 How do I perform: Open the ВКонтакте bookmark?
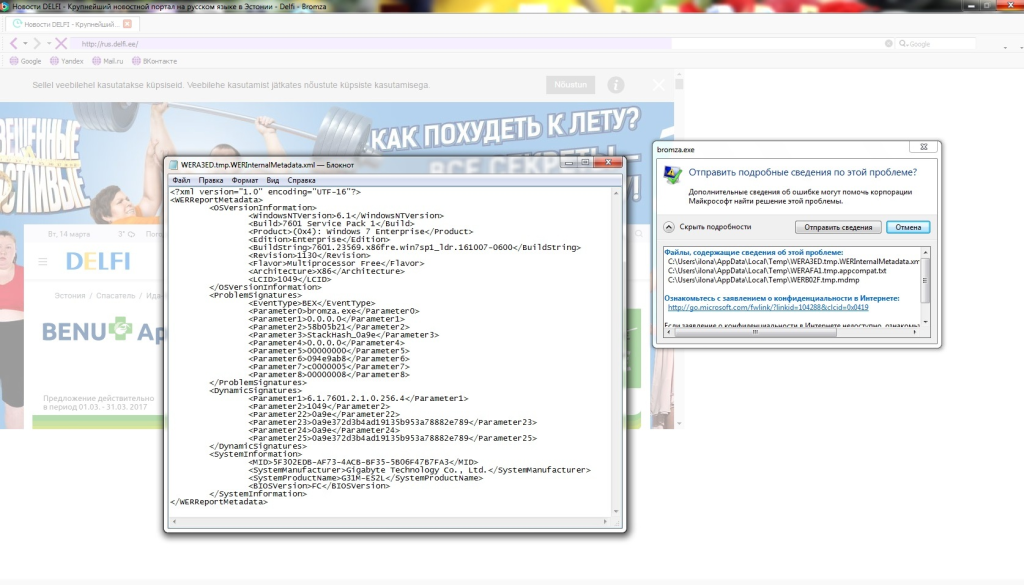click(x=154, y=61)
